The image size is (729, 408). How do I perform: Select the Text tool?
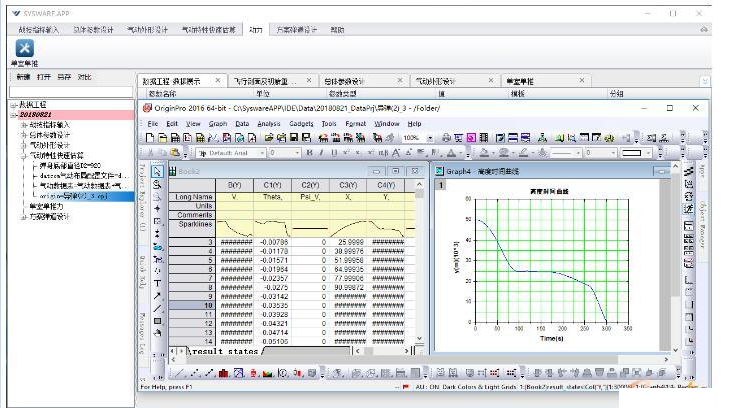tap(158, 283)
